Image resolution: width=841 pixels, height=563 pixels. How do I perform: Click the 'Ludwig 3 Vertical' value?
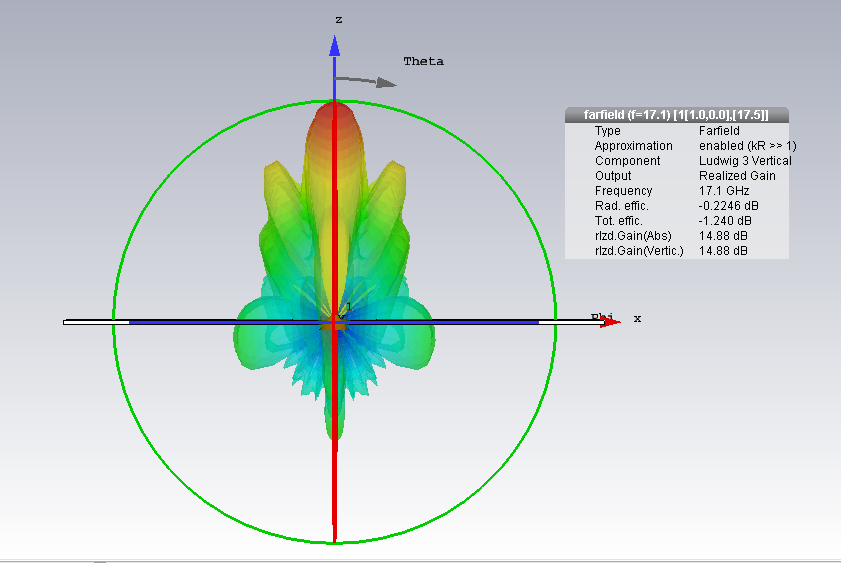pos(745,161)
